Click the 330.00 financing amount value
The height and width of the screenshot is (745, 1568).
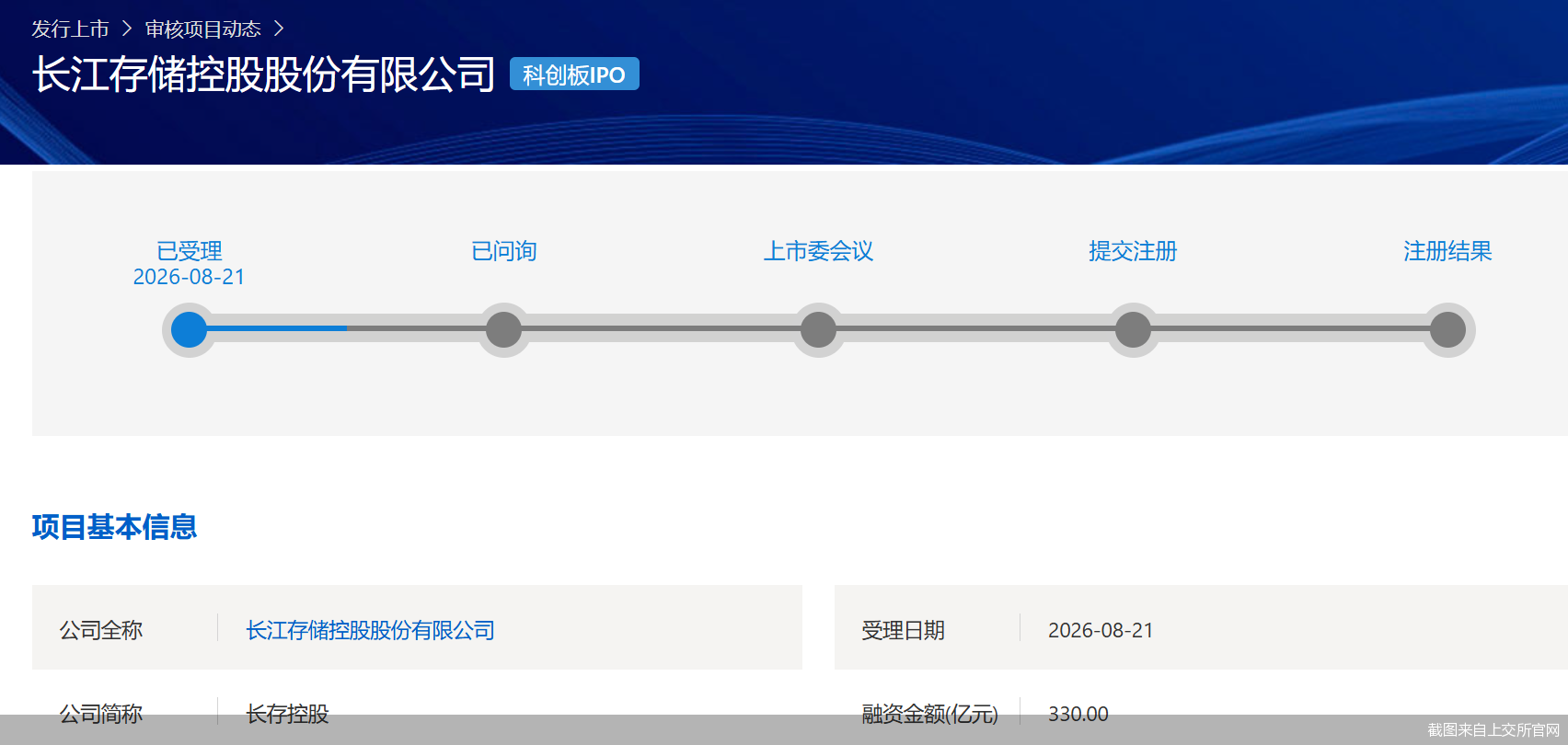[x=1078, y=714]
